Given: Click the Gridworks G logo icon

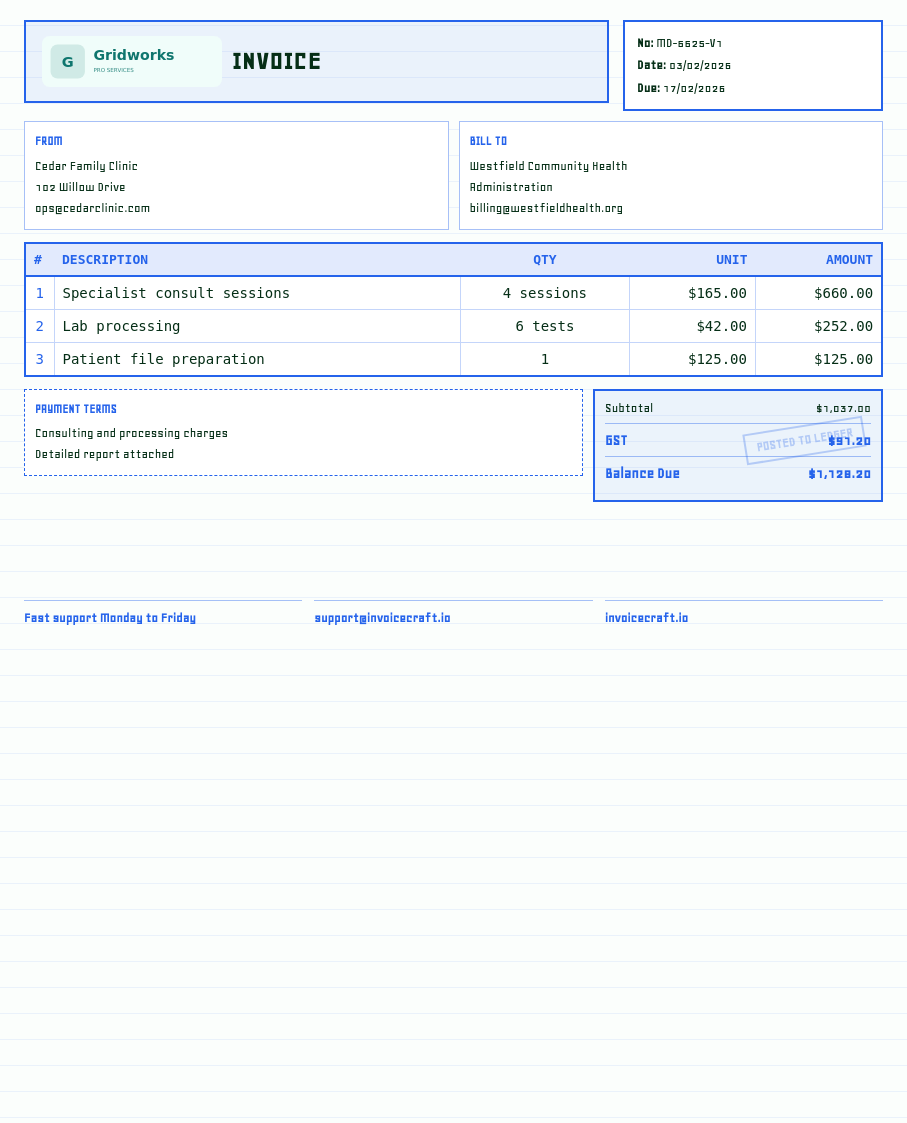Looking at the screenshot, I should [x=67, y=62].
